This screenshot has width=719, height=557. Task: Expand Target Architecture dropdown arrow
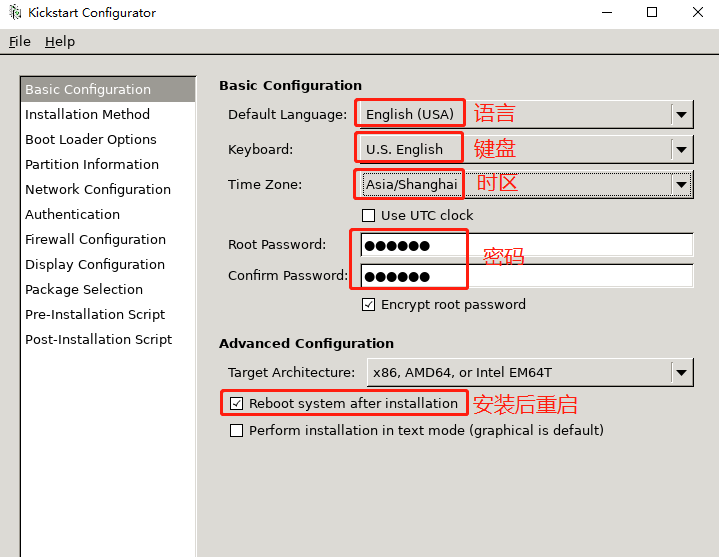coord(681,372)
